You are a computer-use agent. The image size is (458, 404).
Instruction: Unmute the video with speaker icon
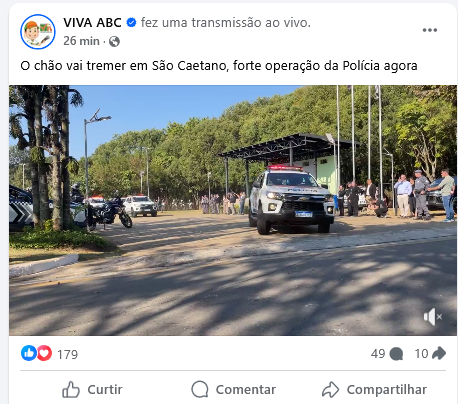pyautogui.click(x=432, y=317)
